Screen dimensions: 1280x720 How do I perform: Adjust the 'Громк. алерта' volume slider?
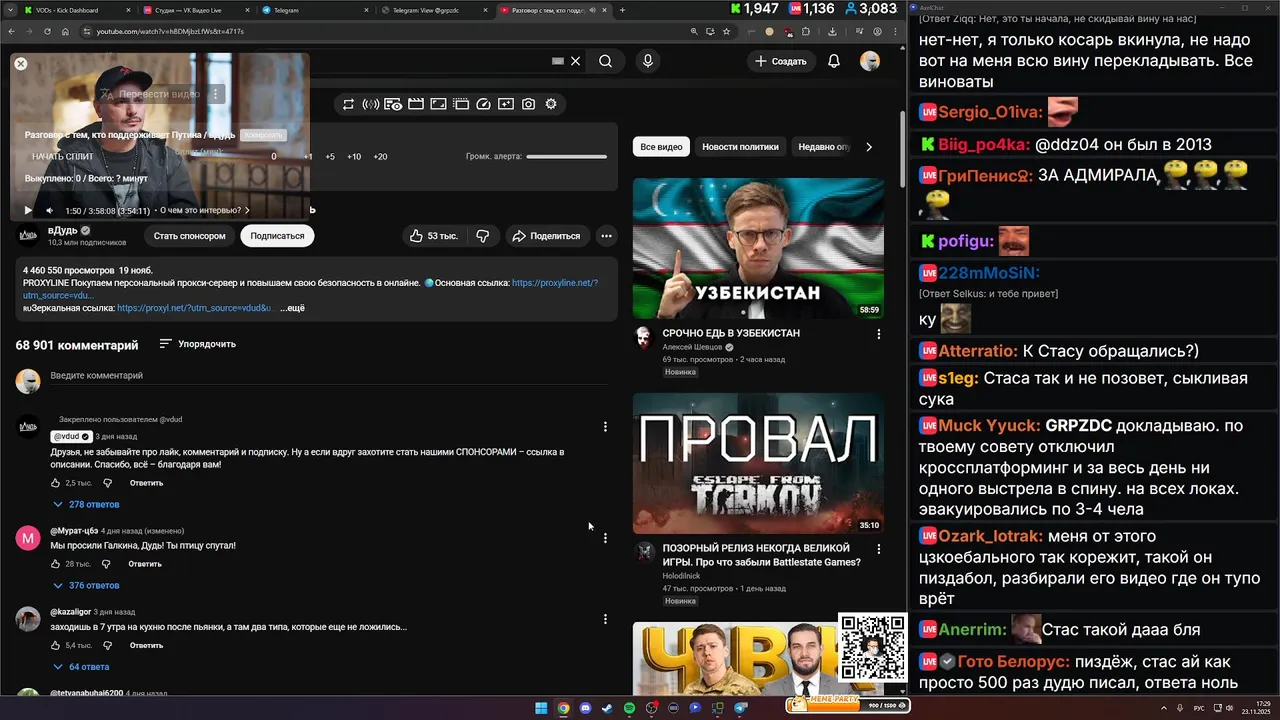pyautogui.click(x=566, y=157)
